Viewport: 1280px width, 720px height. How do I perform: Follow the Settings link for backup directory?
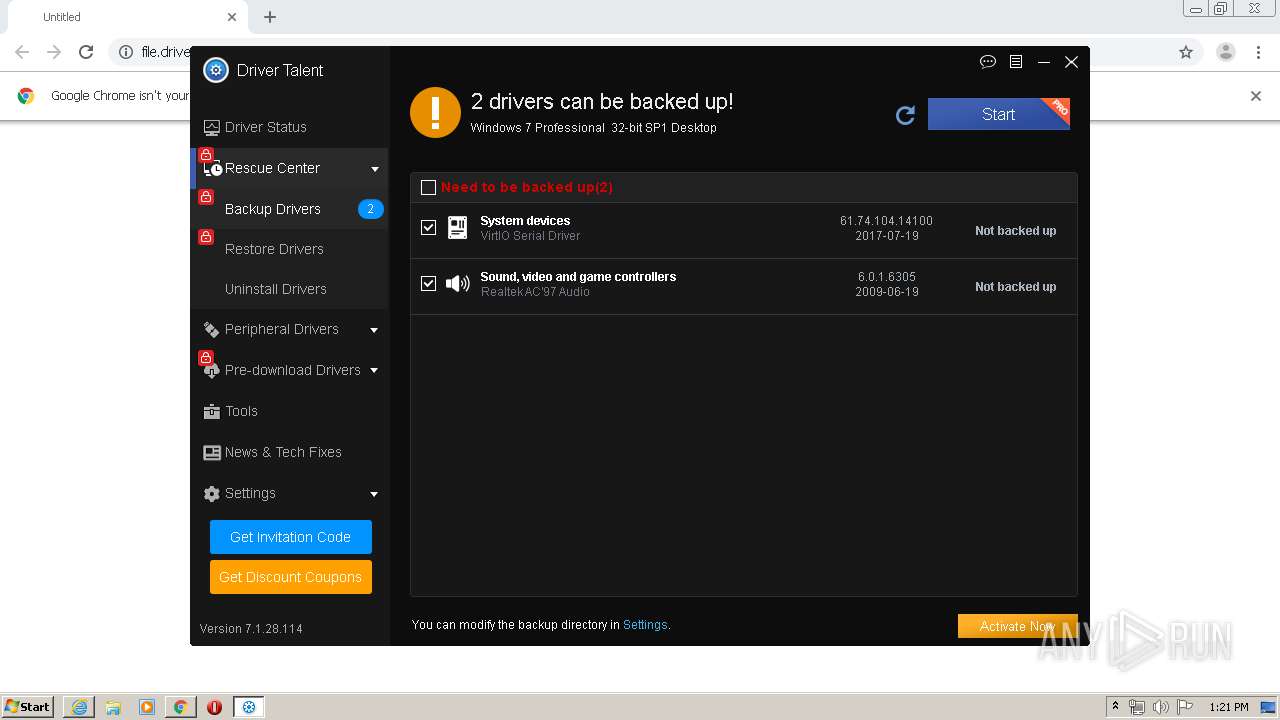point(645,625)
